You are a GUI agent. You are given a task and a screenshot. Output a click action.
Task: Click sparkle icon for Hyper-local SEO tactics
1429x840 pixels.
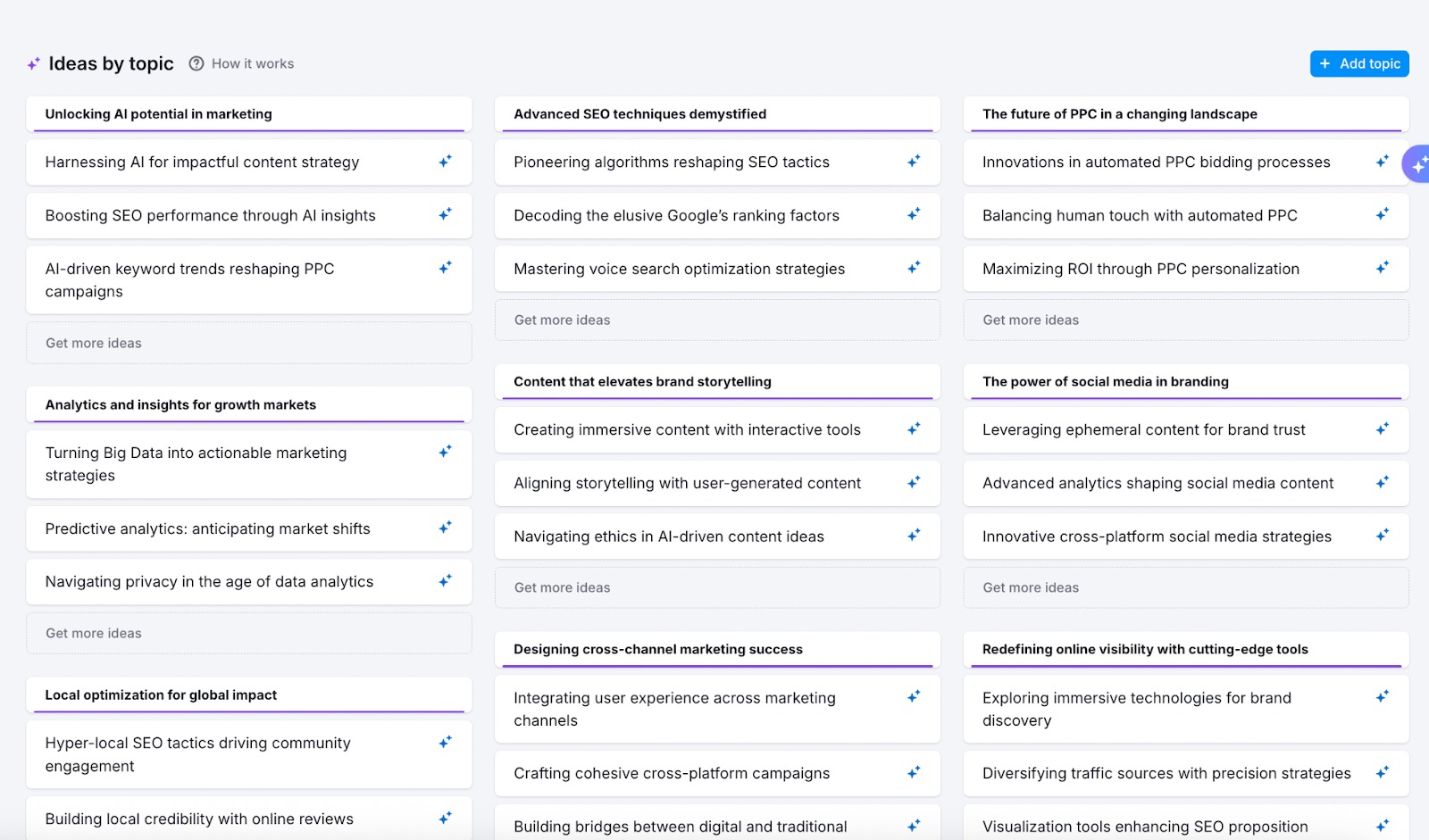tap(445, 742)
